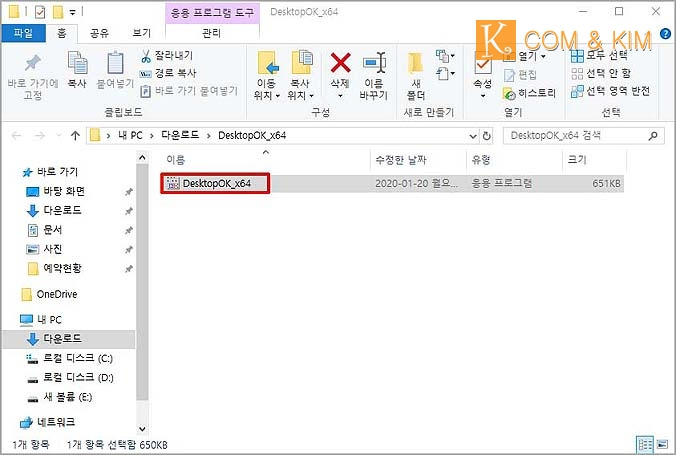Choose Paste shortcut (바로 가기 붙여넣기)
The image size is (676, 455).
coord(189,91)
